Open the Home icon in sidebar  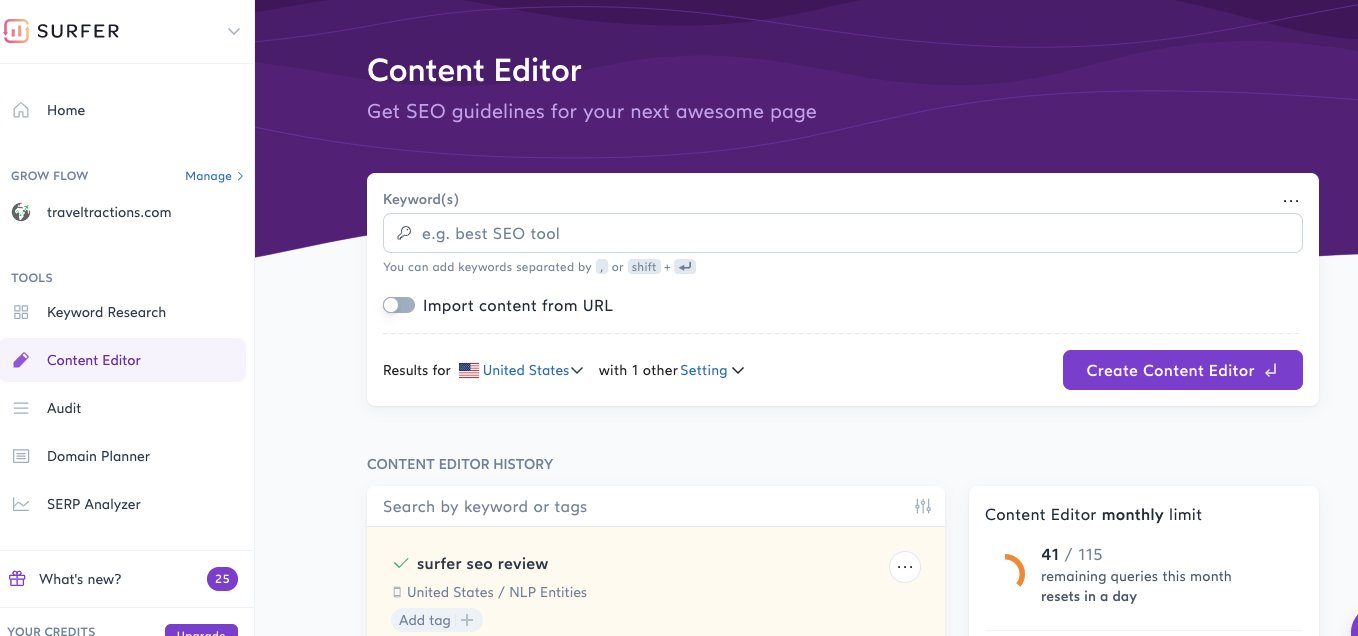click(21, 110)
